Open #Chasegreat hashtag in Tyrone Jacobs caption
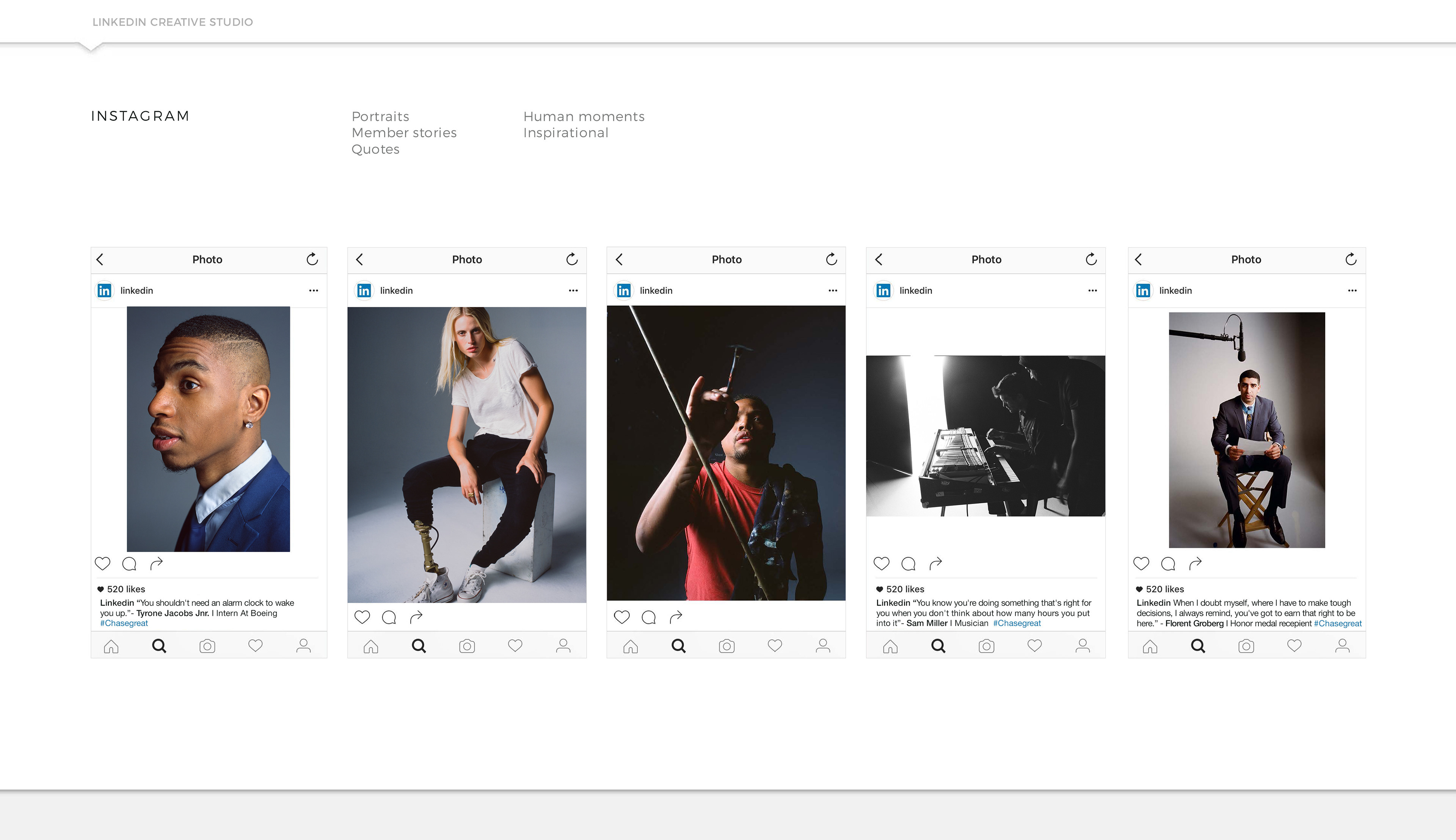The width and height of the screenshot is (1456, 840). [x=124, y=624]
